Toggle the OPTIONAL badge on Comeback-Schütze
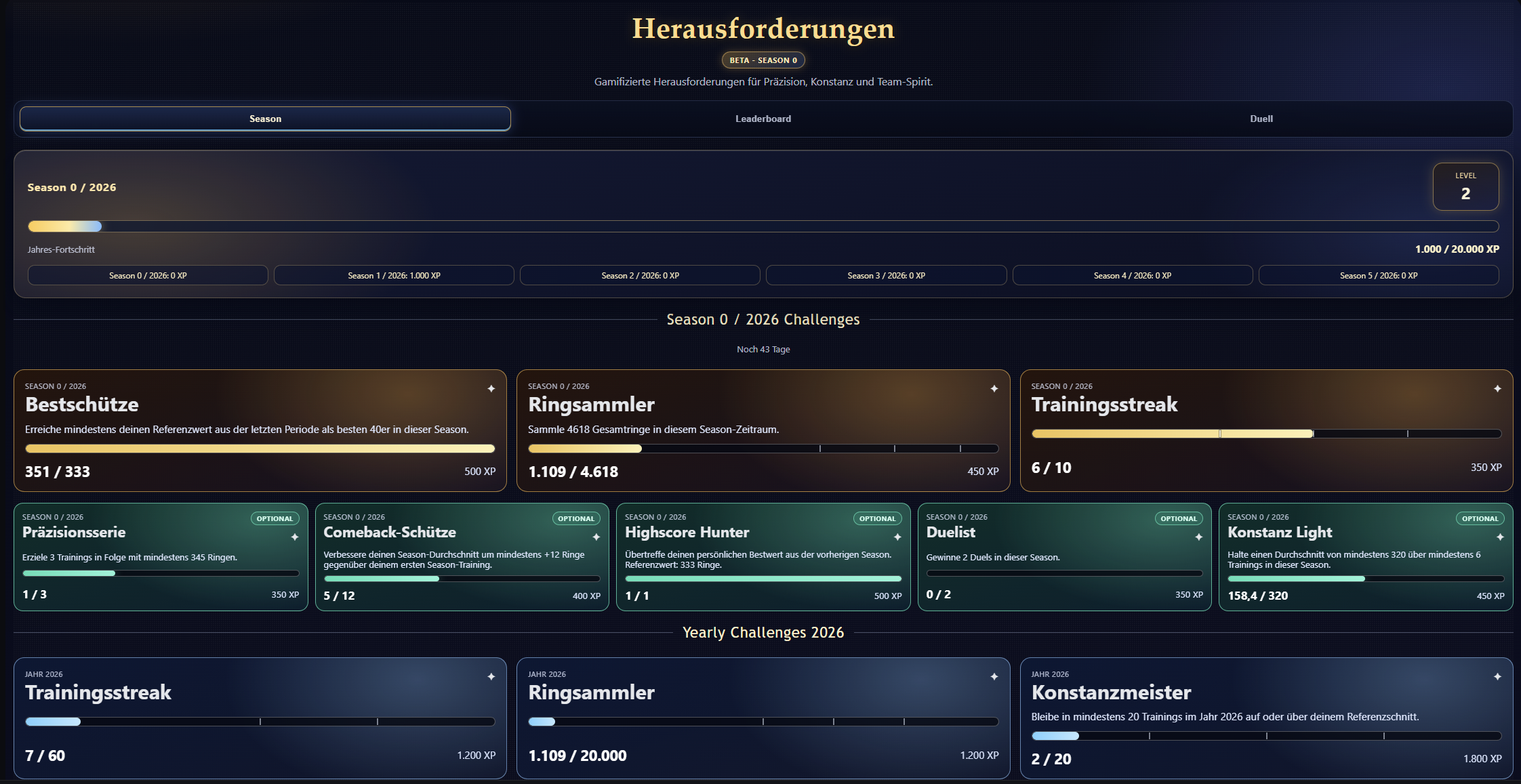 576,518
